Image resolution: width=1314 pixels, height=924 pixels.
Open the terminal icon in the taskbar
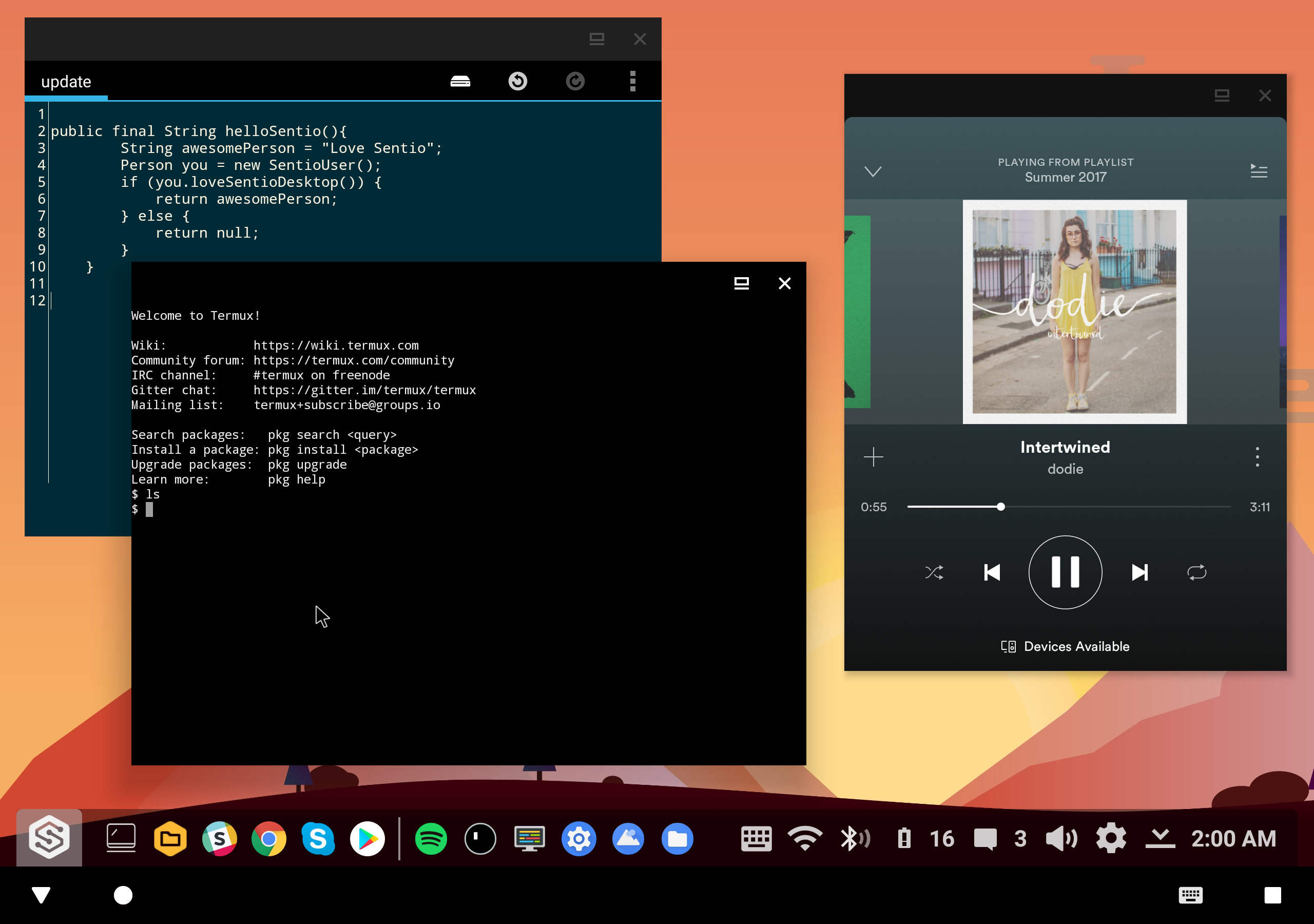[x=121, y=839]
